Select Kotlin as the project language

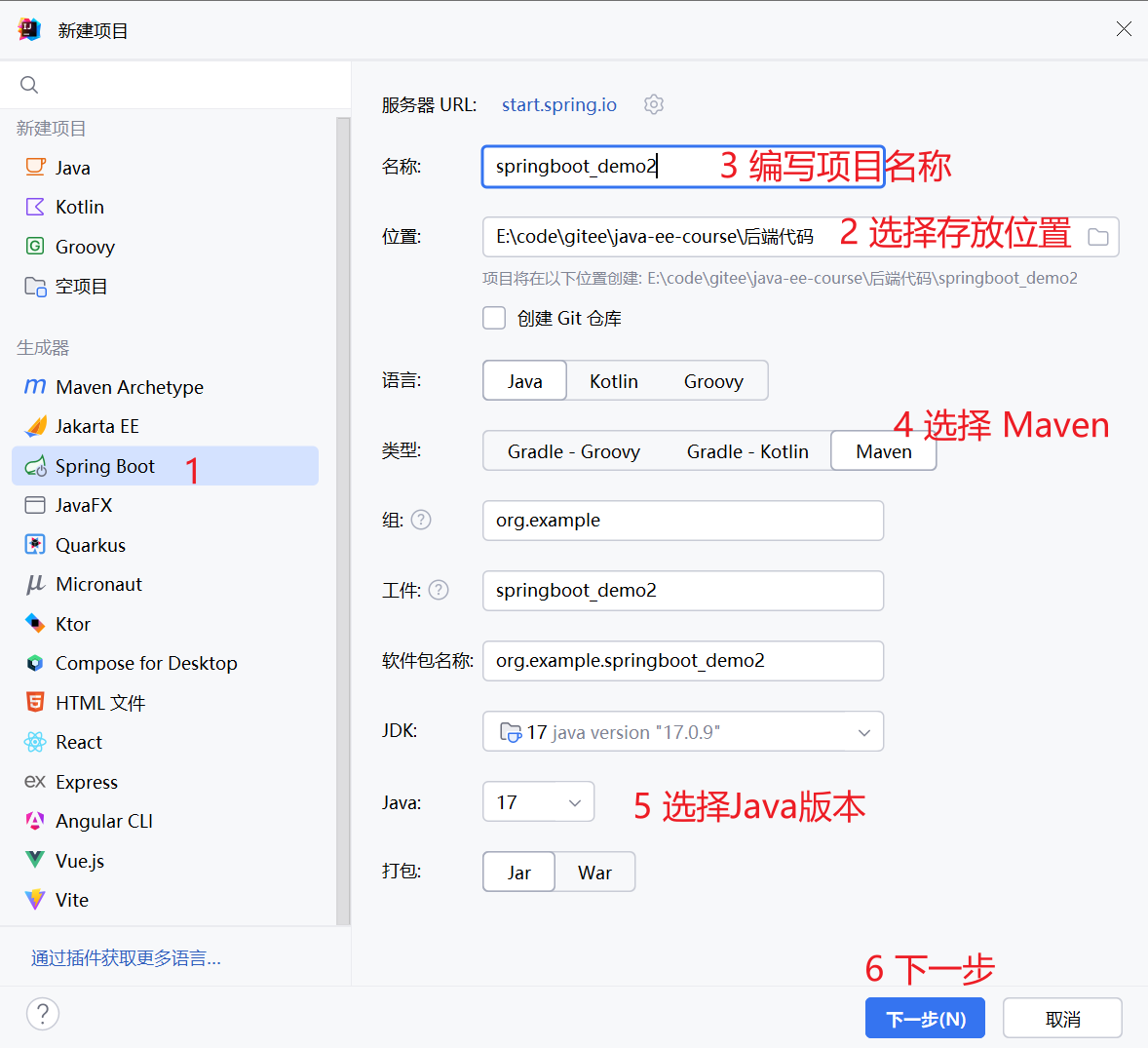click(x=613, y=380)
